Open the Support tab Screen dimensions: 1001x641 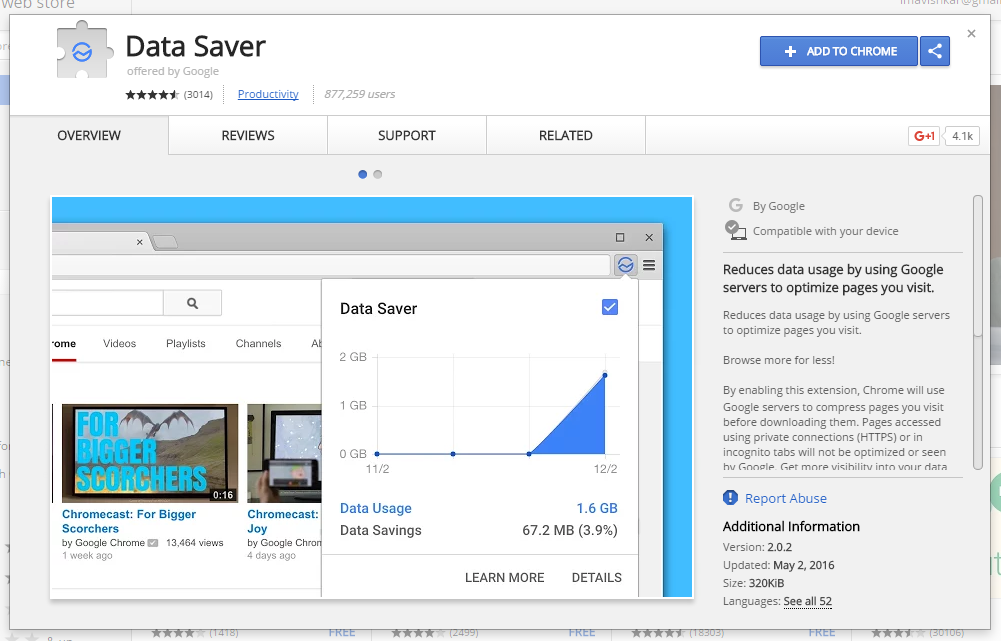(407, 135)
